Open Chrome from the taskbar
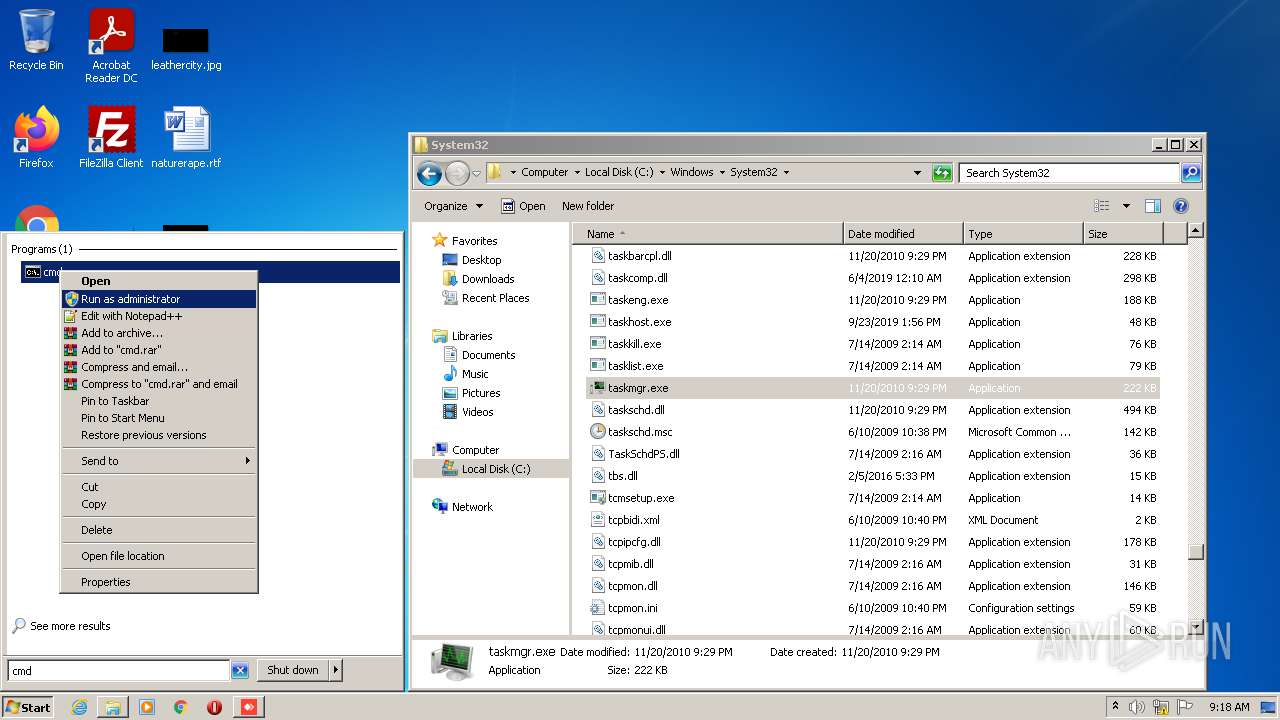 point(181,707)
